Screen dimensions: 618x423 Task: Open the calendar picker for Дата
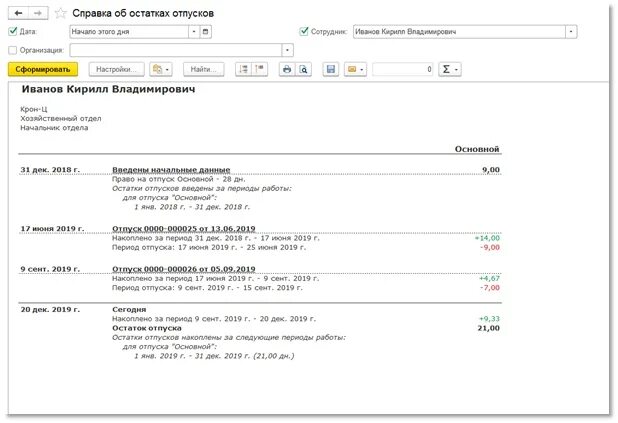pos(205,32)
